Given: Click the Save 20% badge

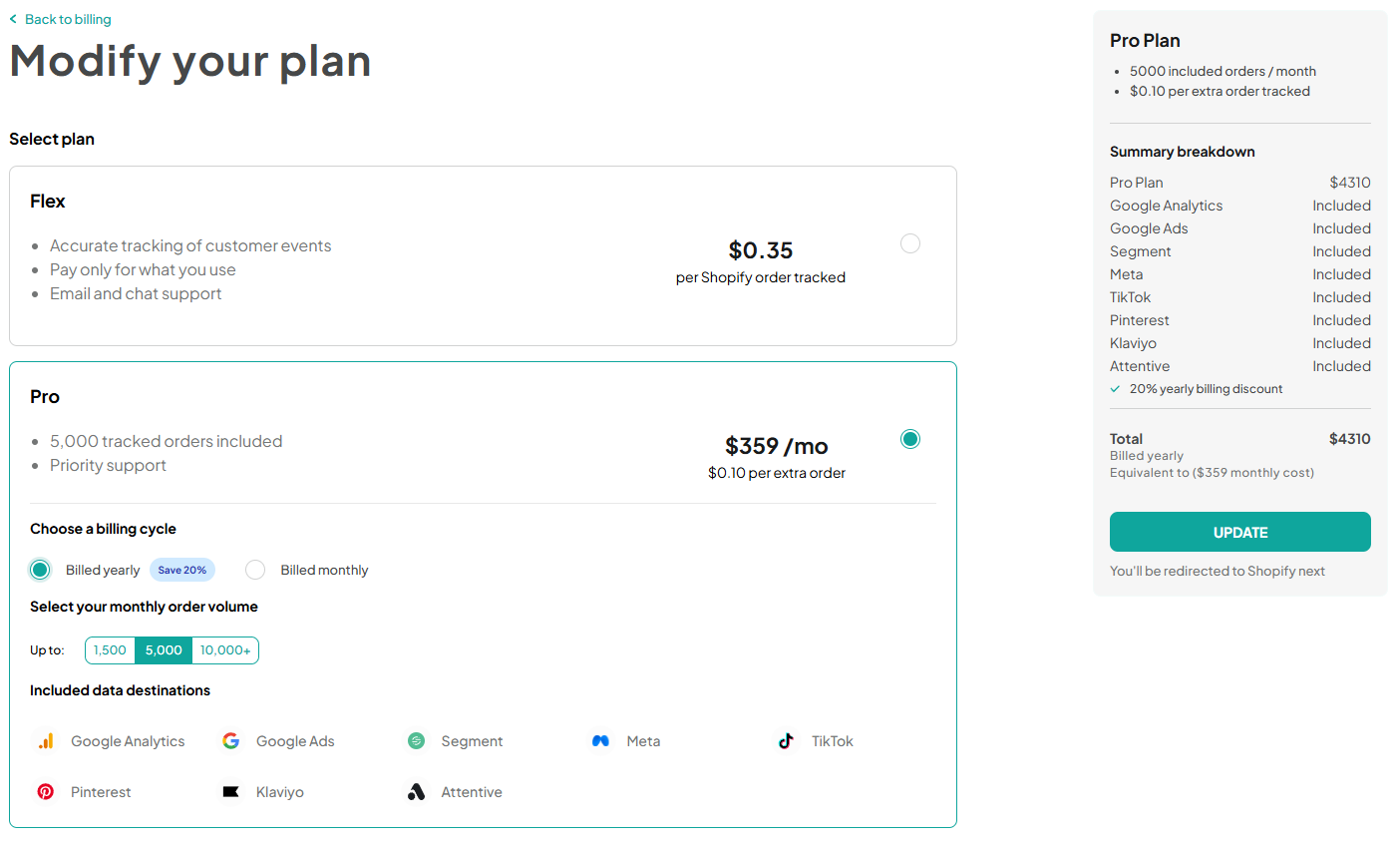Looking at the screenshot, I should coord(182,570).
